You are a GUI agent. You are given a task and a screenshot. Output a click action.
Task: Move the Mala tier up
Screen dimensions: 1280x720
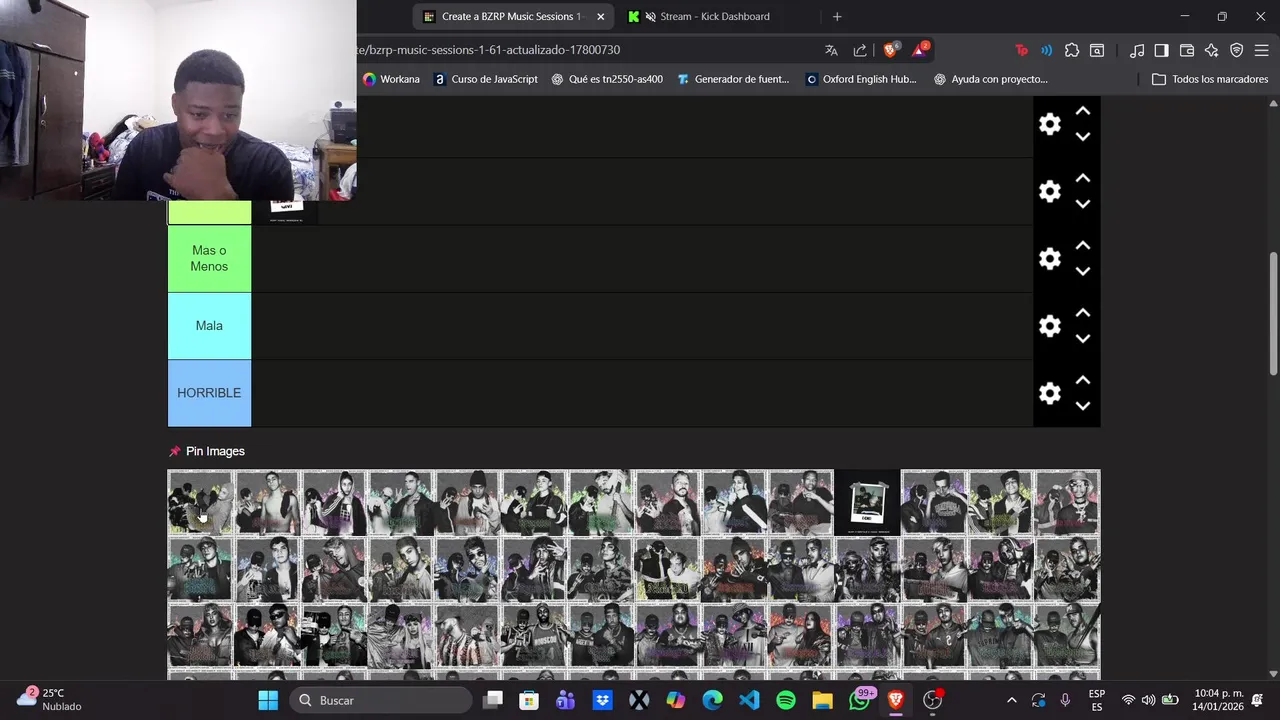coord(1082,313)
